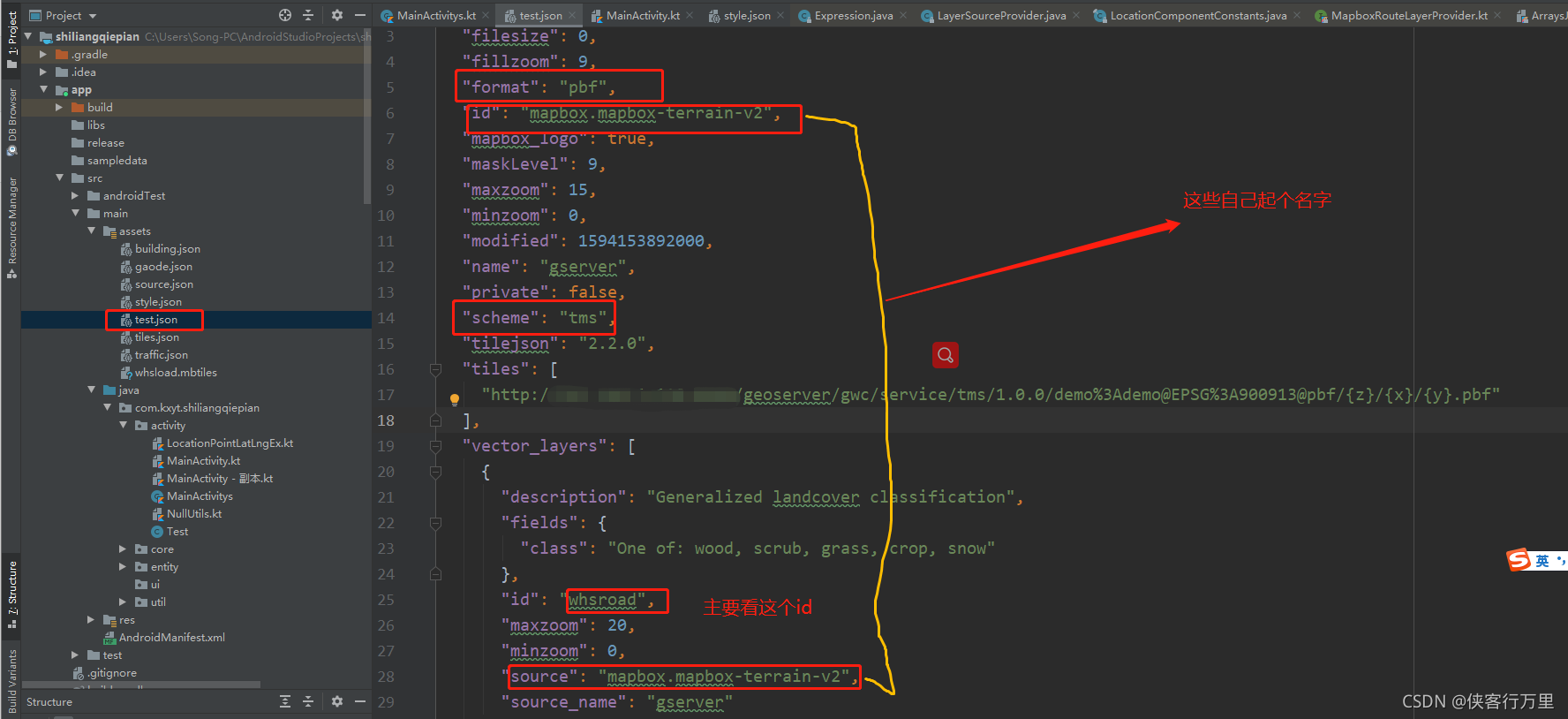Screen dimensions: 1568x719
Task: Hide the Structure panel with minus icon
Action: point(360,701)
